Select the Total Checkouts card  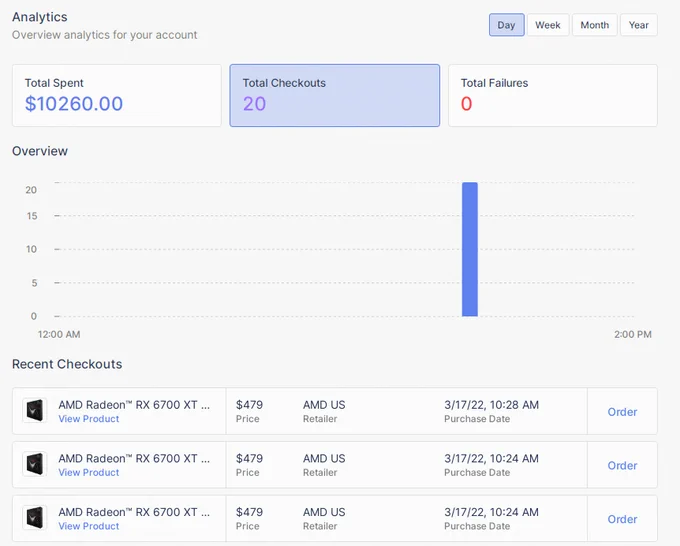point(335,96)
